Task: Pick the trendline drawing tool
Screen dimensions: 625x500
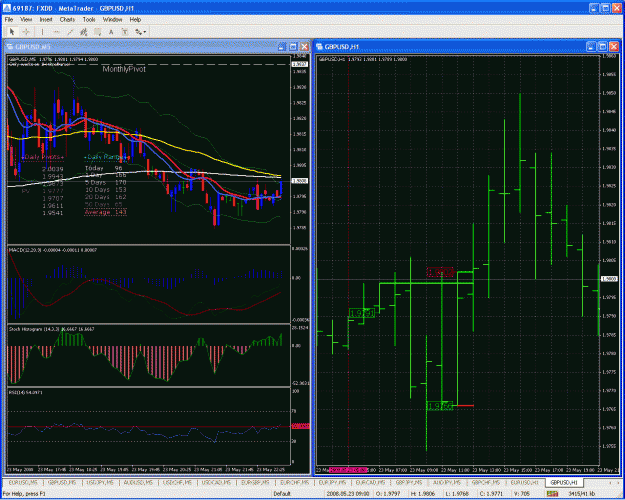Action: coord(70,32)
